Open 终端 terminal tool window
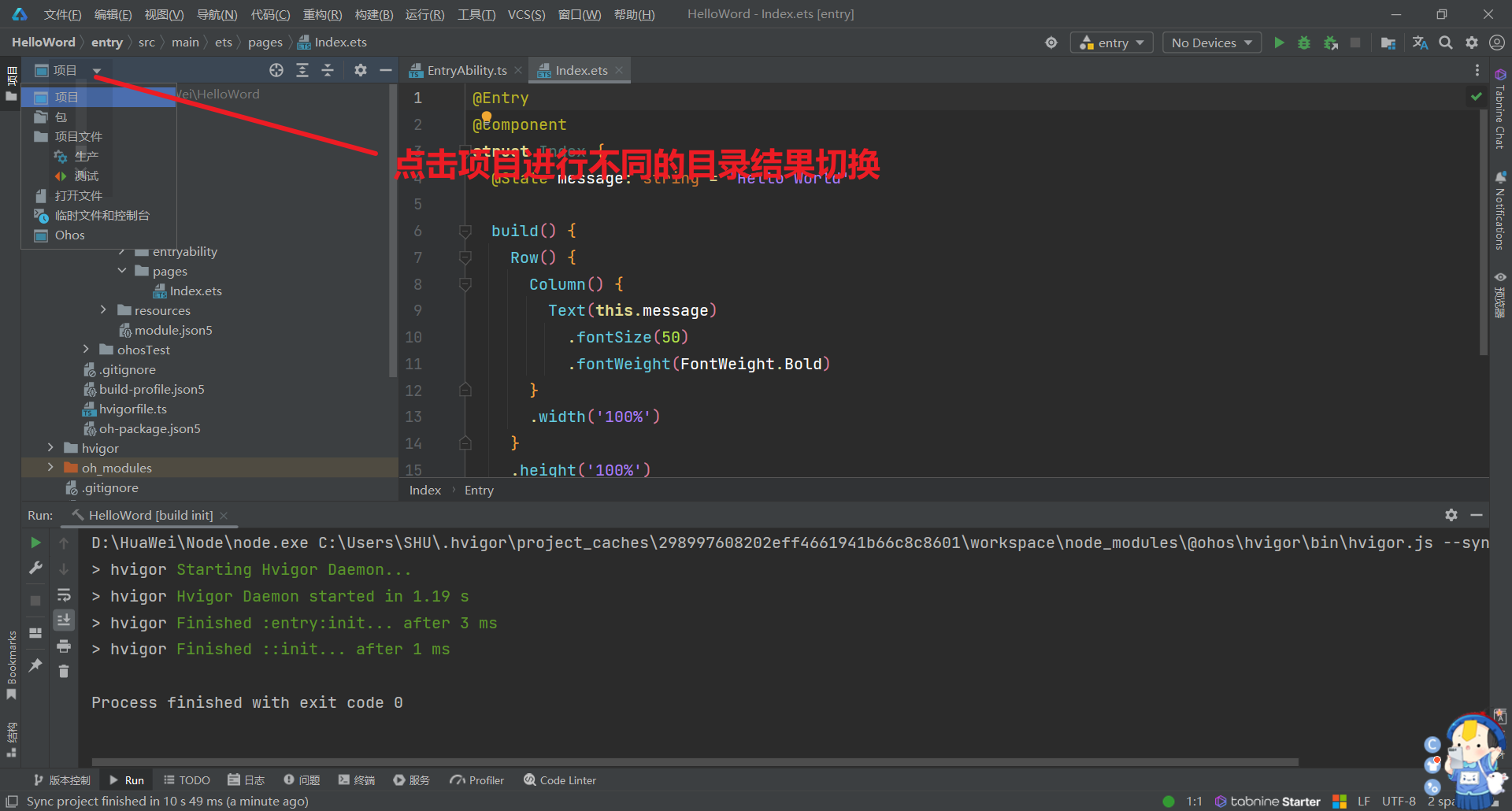Viewport: 1512px width, 811px height. tap(357, 780)
